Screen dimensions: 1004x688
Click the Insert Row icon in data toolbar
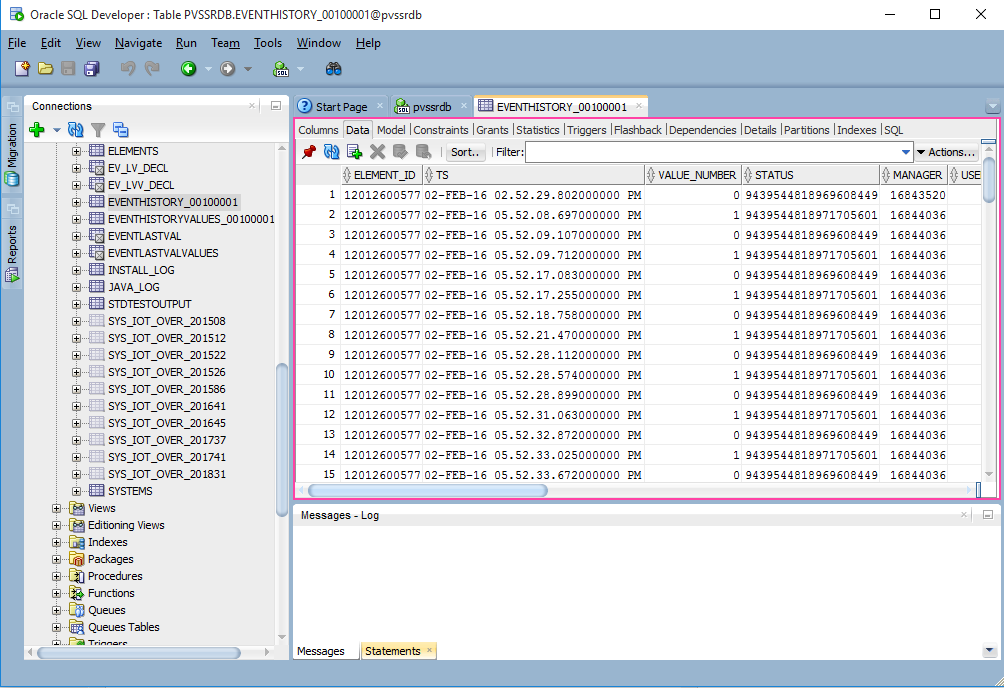pyautogui.click(x=354, y=152)
